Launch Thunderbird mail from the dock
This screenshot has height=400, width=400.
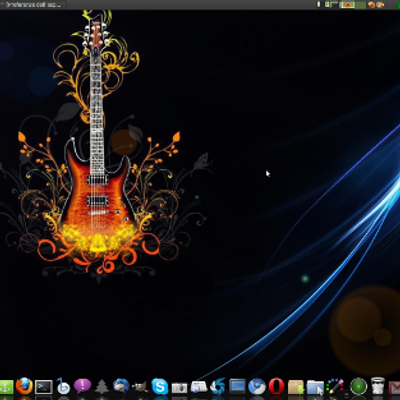coord(121,386)
